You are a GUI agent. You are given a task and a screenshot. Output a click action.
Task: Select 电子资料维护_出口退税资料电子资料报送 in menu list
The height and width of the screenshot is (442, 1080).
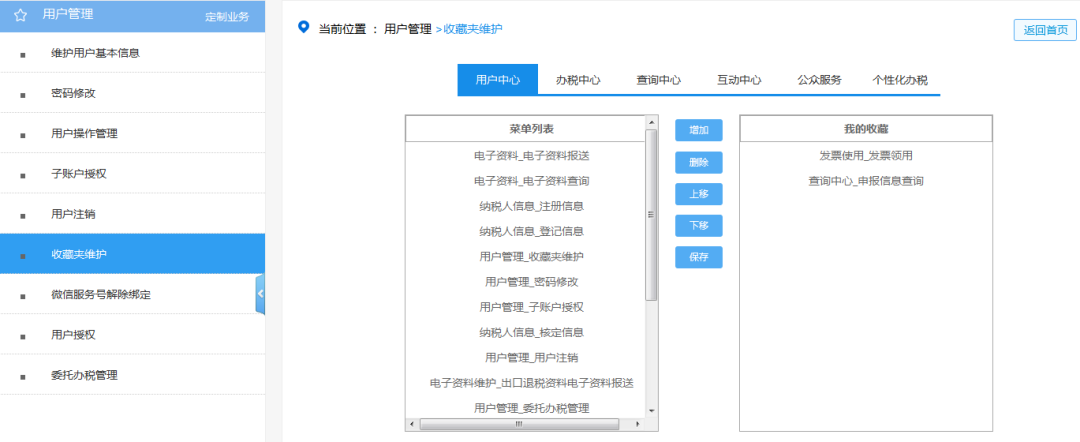coord(532,383)
